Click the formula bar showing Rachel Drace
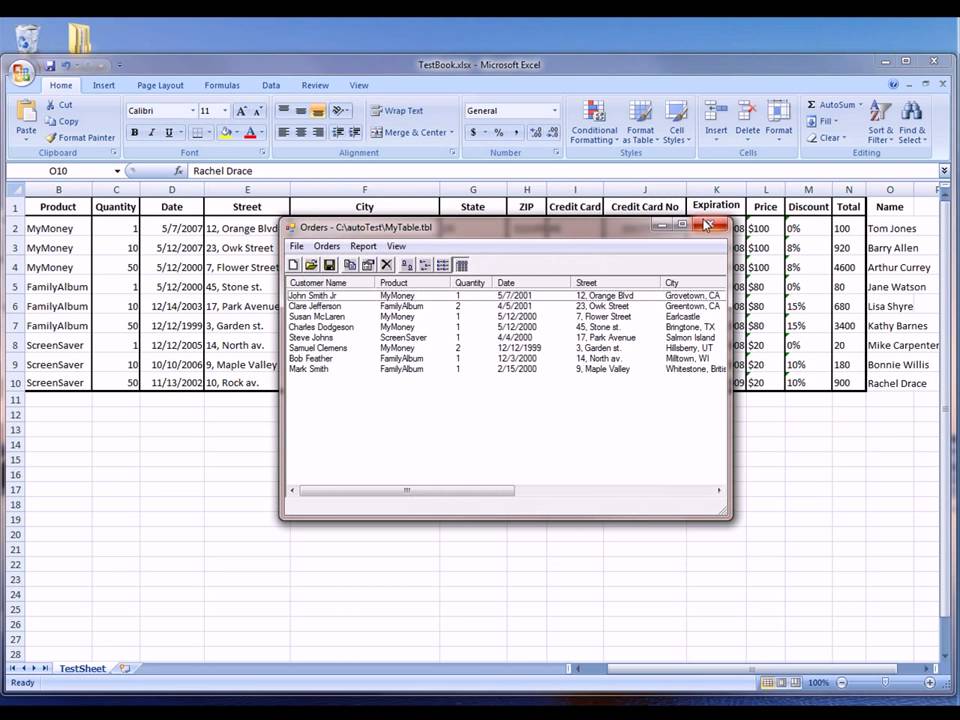 [x=563, y=171]
